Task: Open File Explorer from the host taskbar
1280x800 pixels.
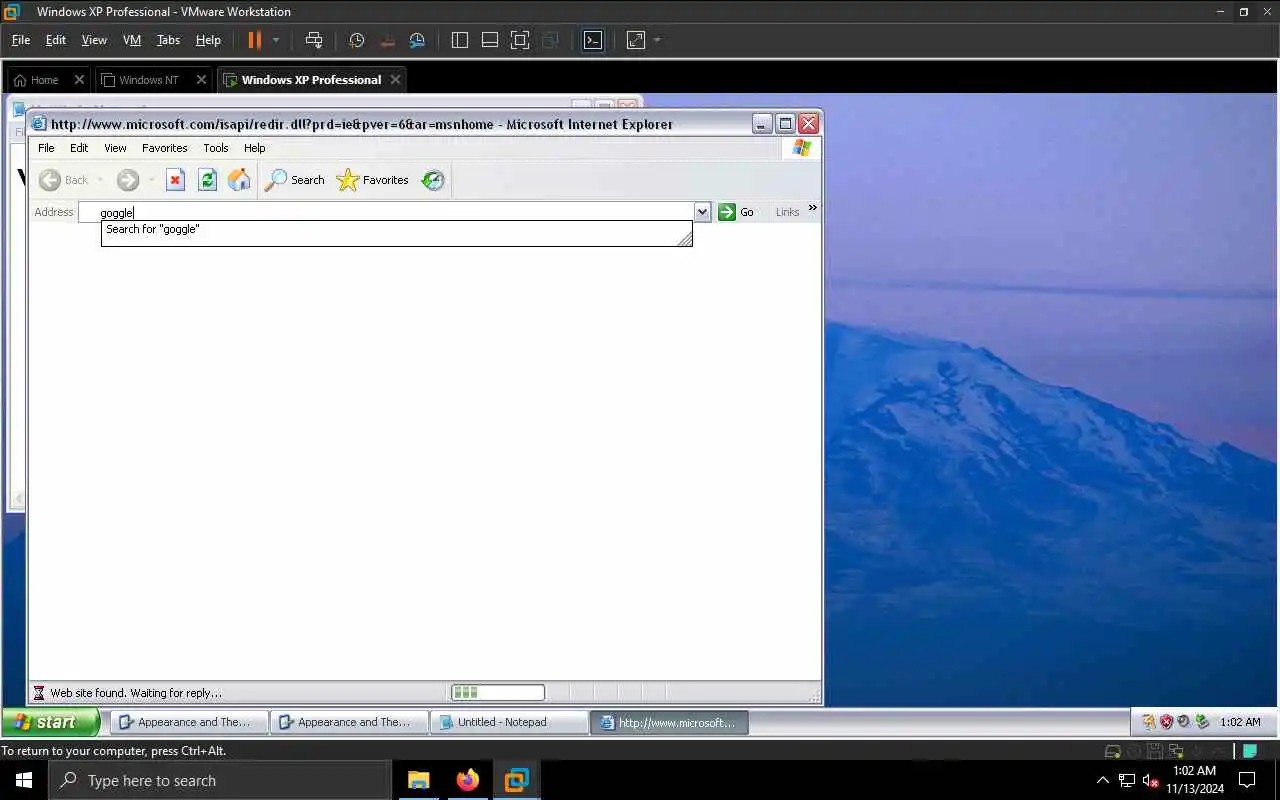Action: [x=418, y=780]
